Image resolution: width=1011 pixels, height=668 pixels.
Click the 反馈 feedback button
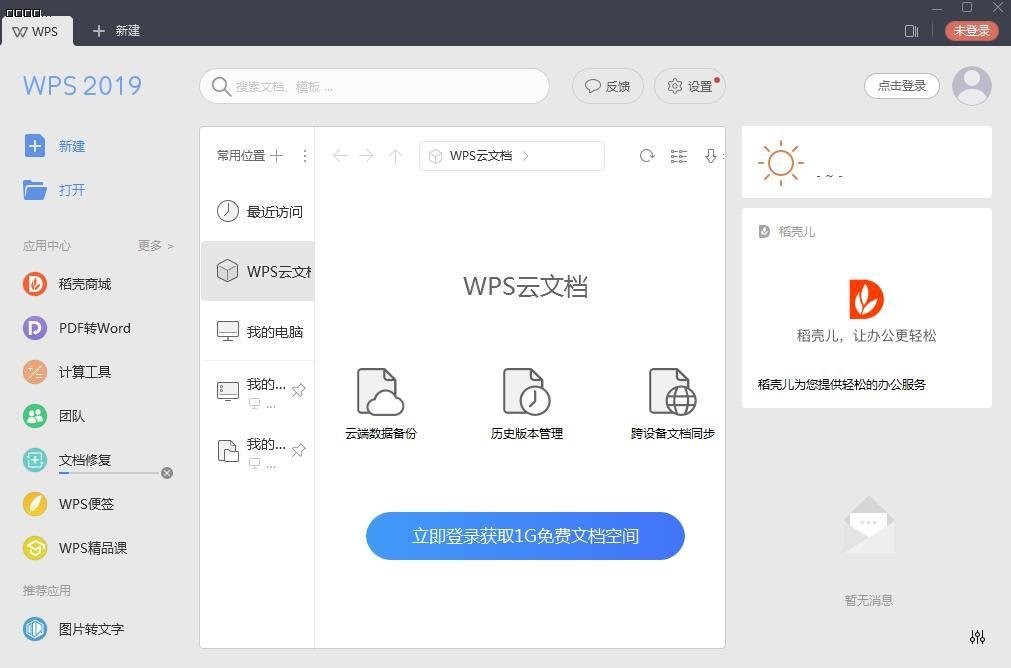click(x=607, y=86)
